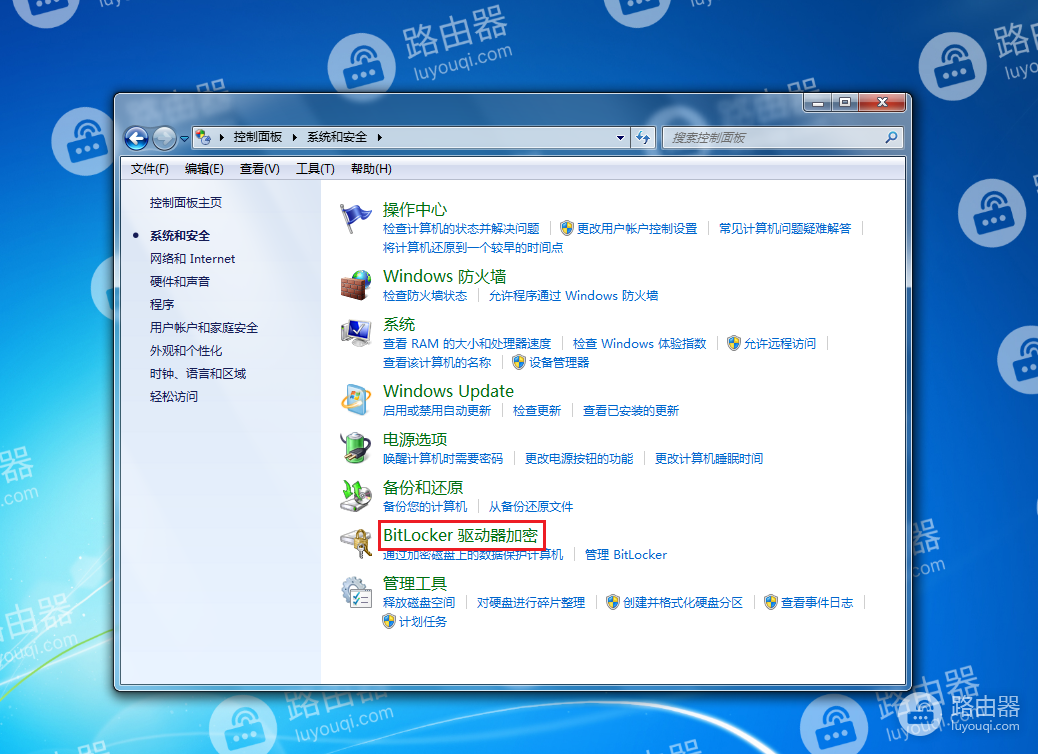Click 检查 Windows 体验指数 link

(639, 344)
